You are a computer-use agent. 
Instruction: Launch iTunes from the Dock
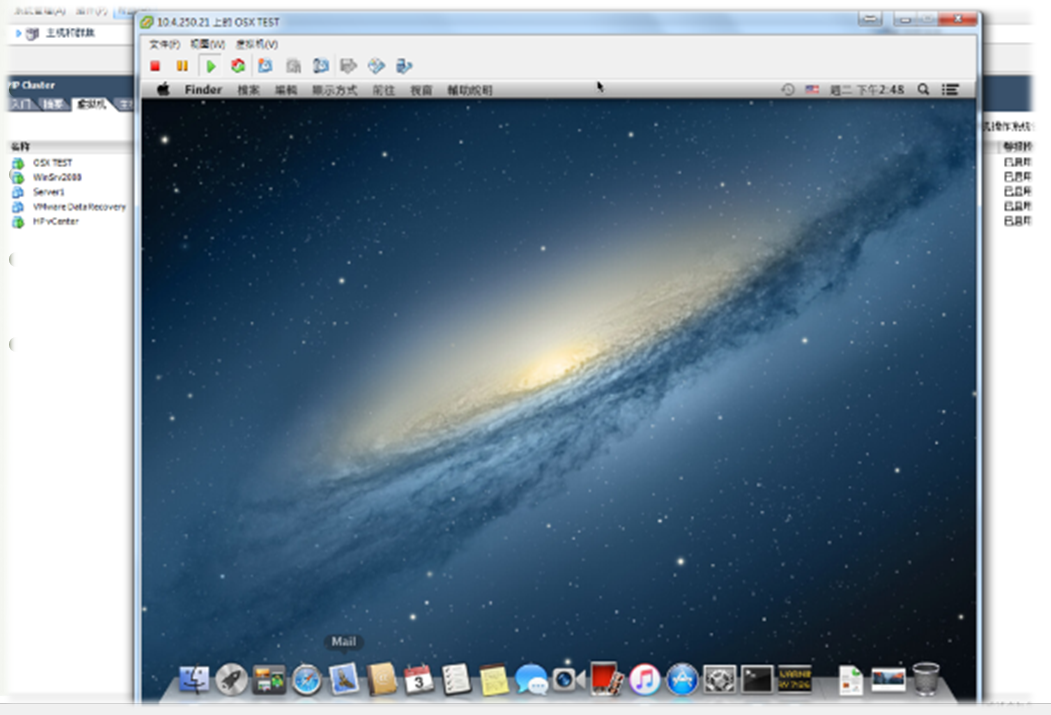coord(644,679)
